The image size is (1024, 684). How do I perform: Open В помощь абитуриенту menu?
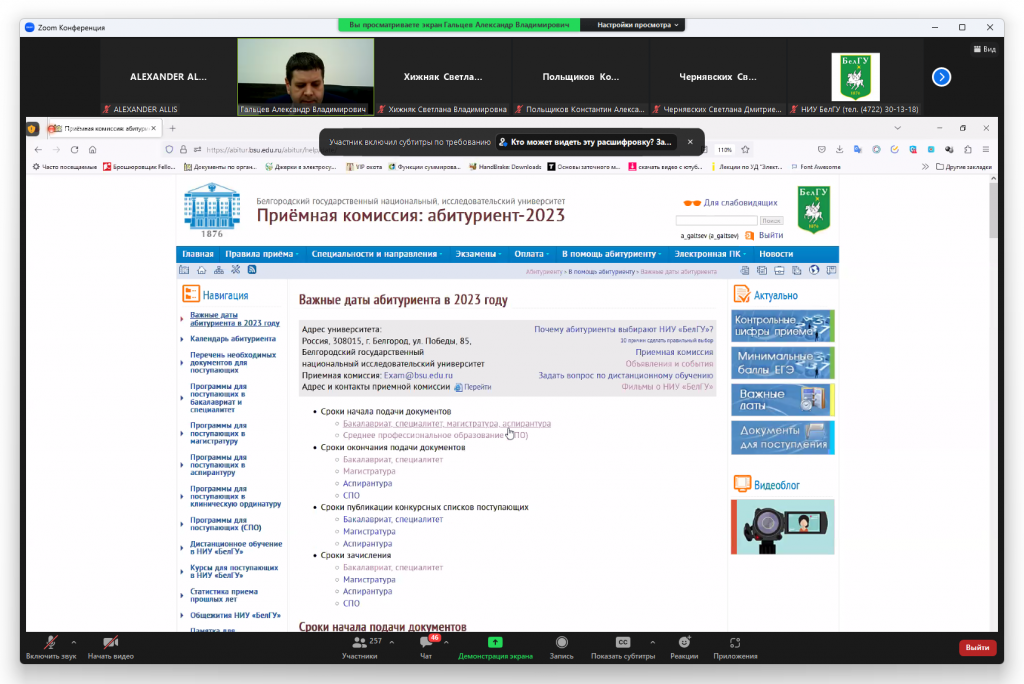coord(611,254)
